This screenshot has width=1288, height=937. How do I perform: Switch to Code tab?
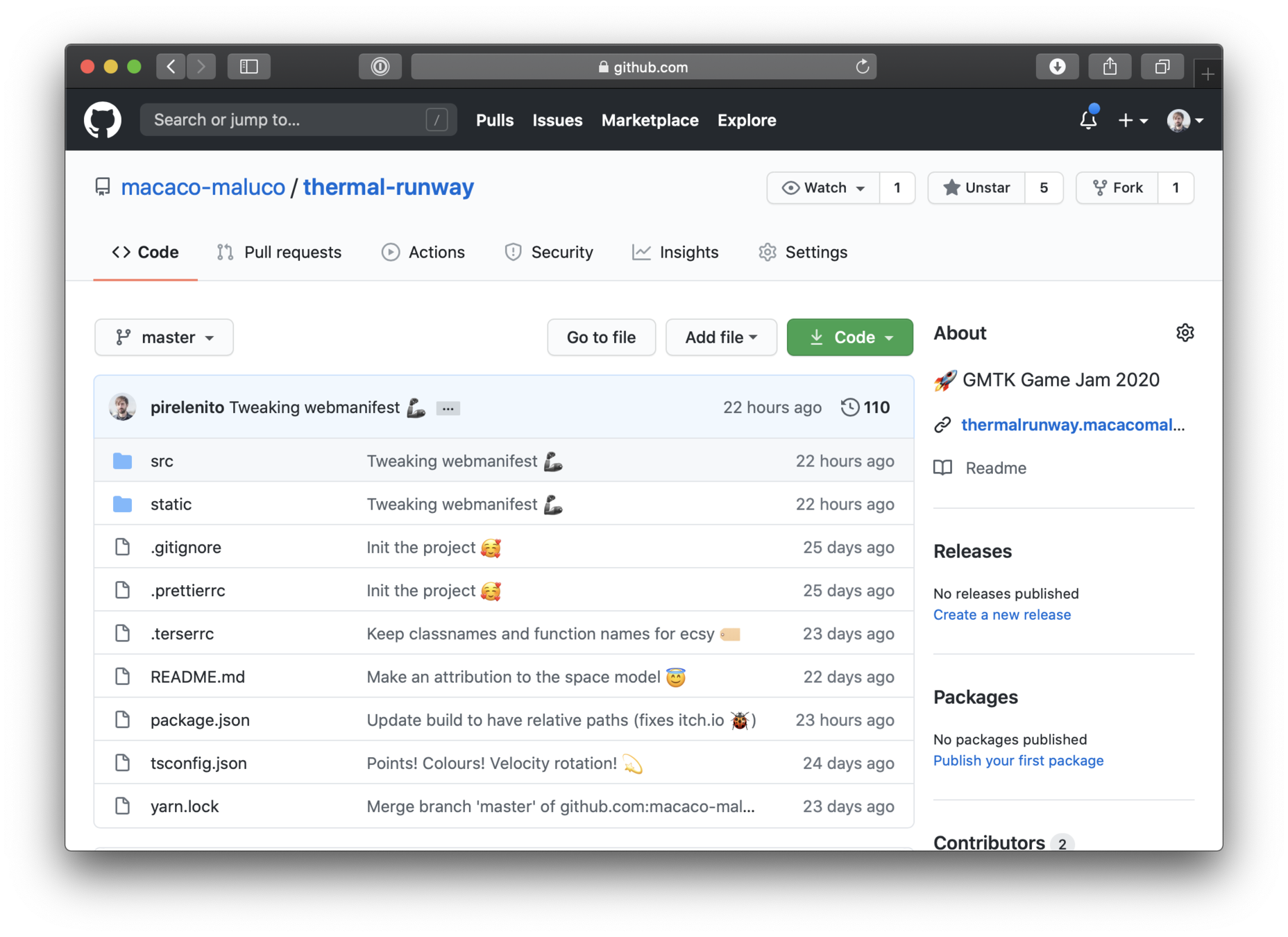[145, 252]
